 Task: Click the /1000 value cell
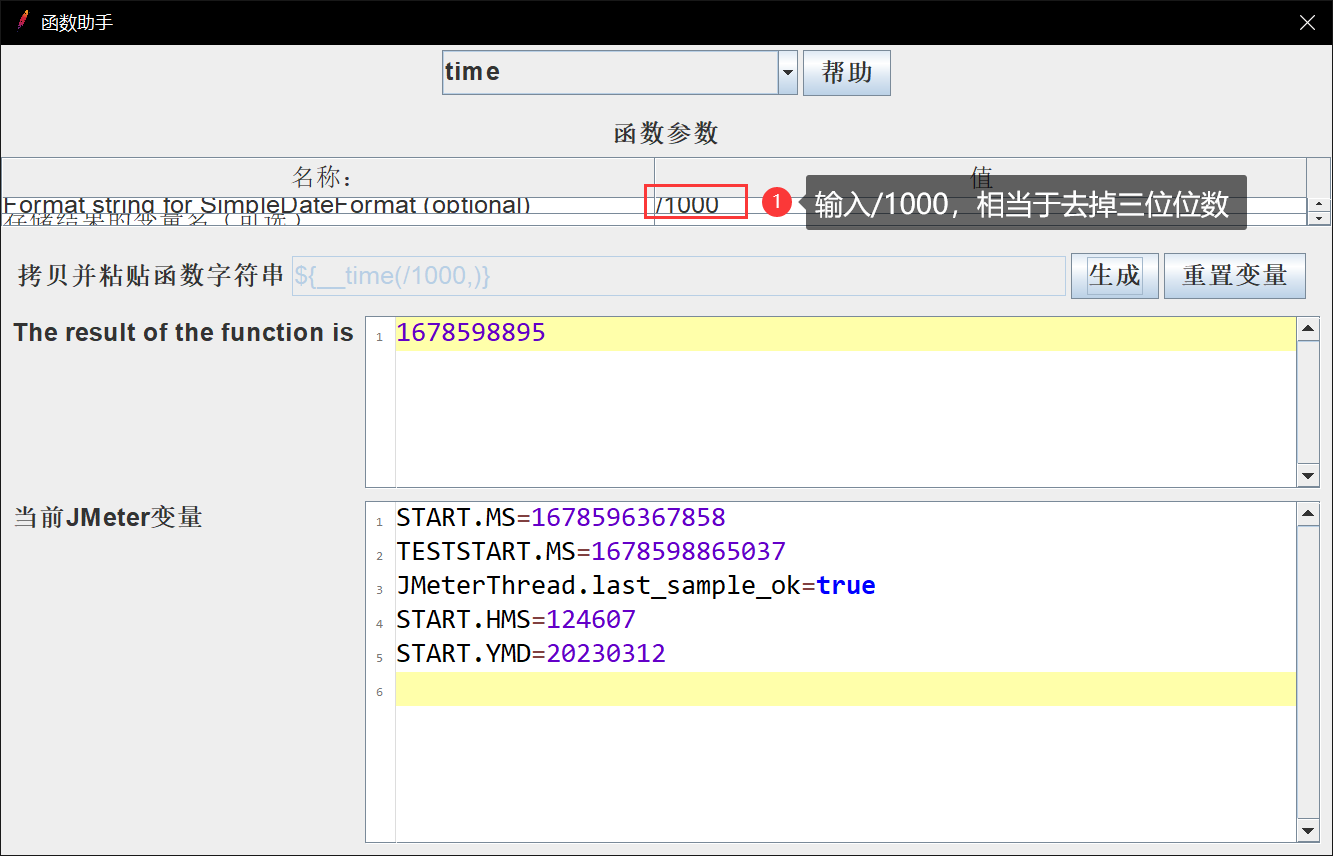[696, 205]
